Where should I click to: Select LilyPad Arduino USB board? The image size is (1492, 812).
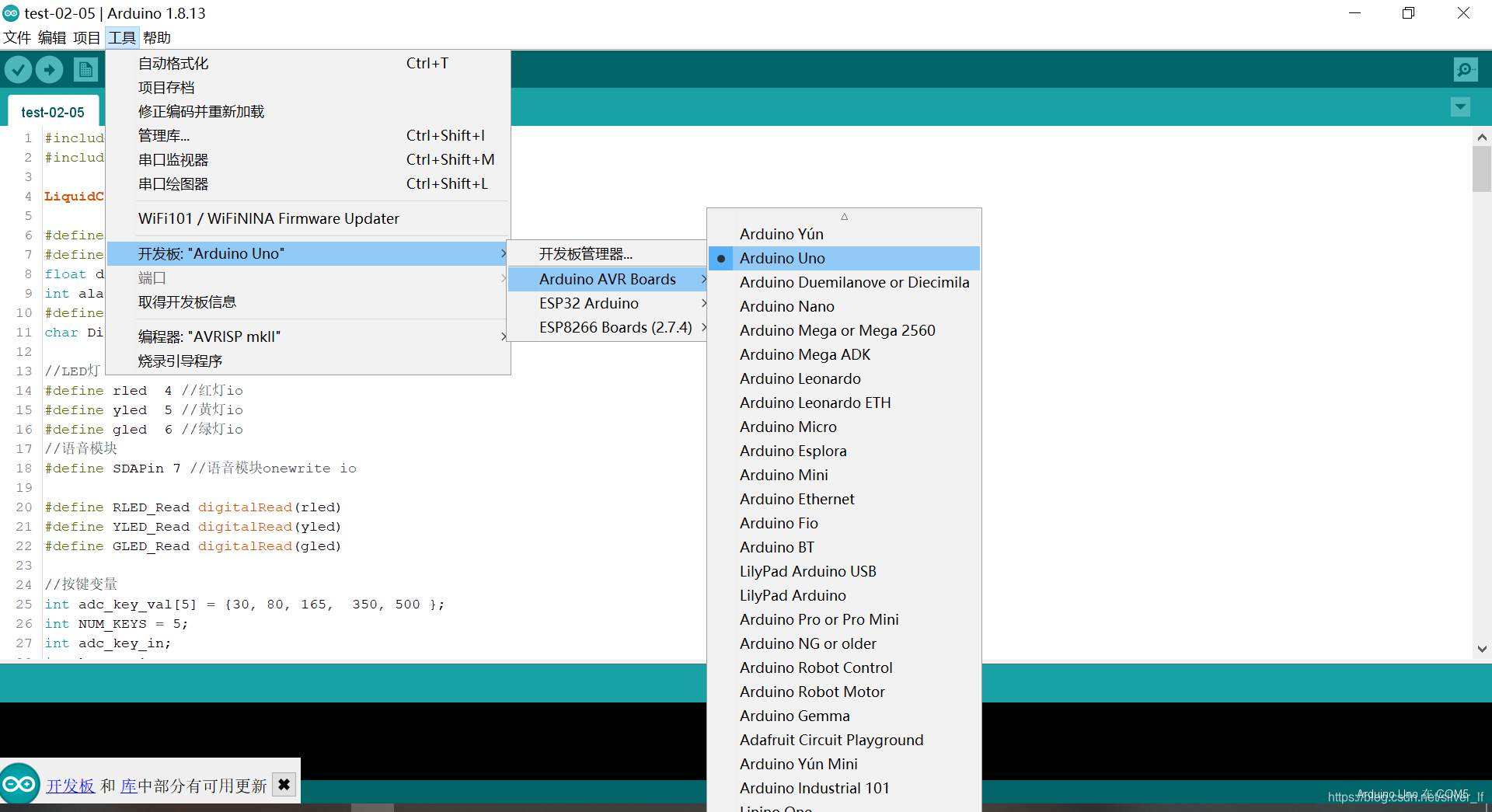(844, 571)
